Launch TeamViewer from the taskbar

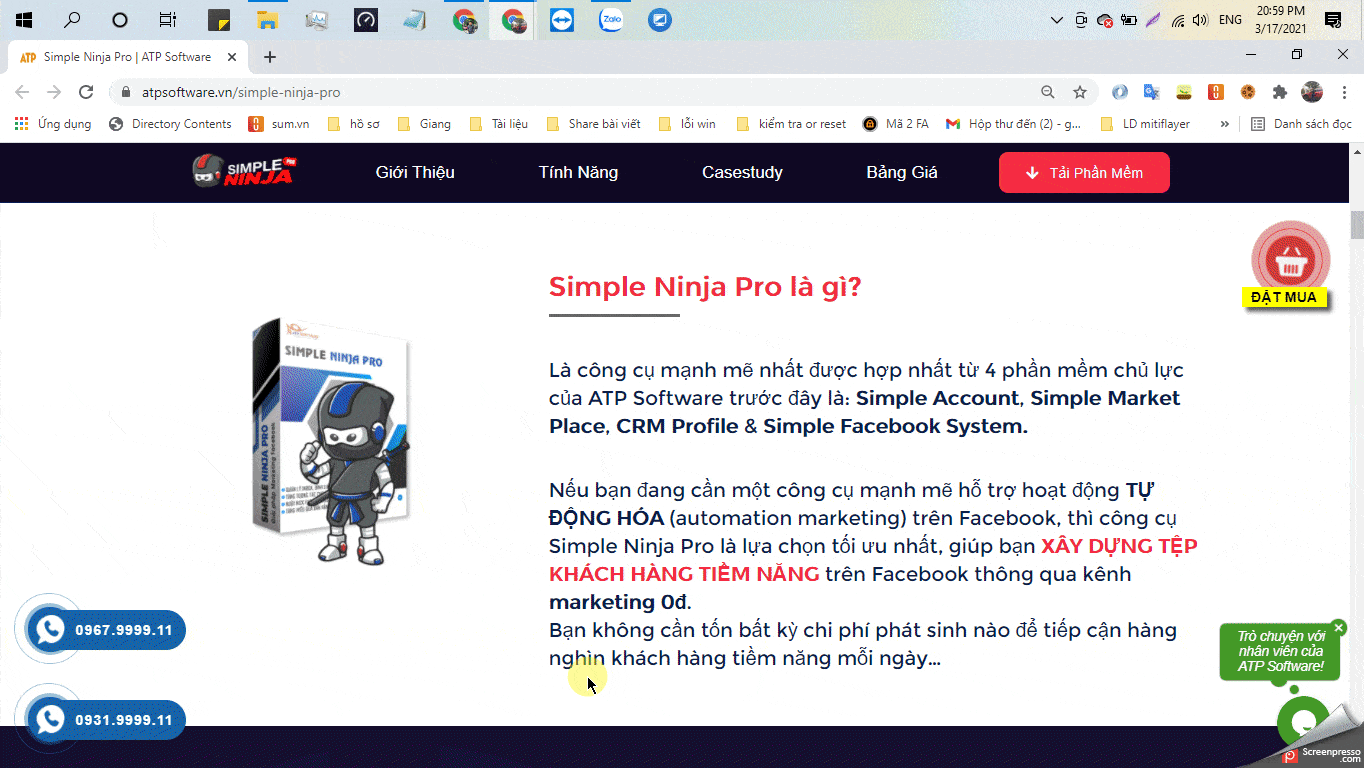coord(562,18)
